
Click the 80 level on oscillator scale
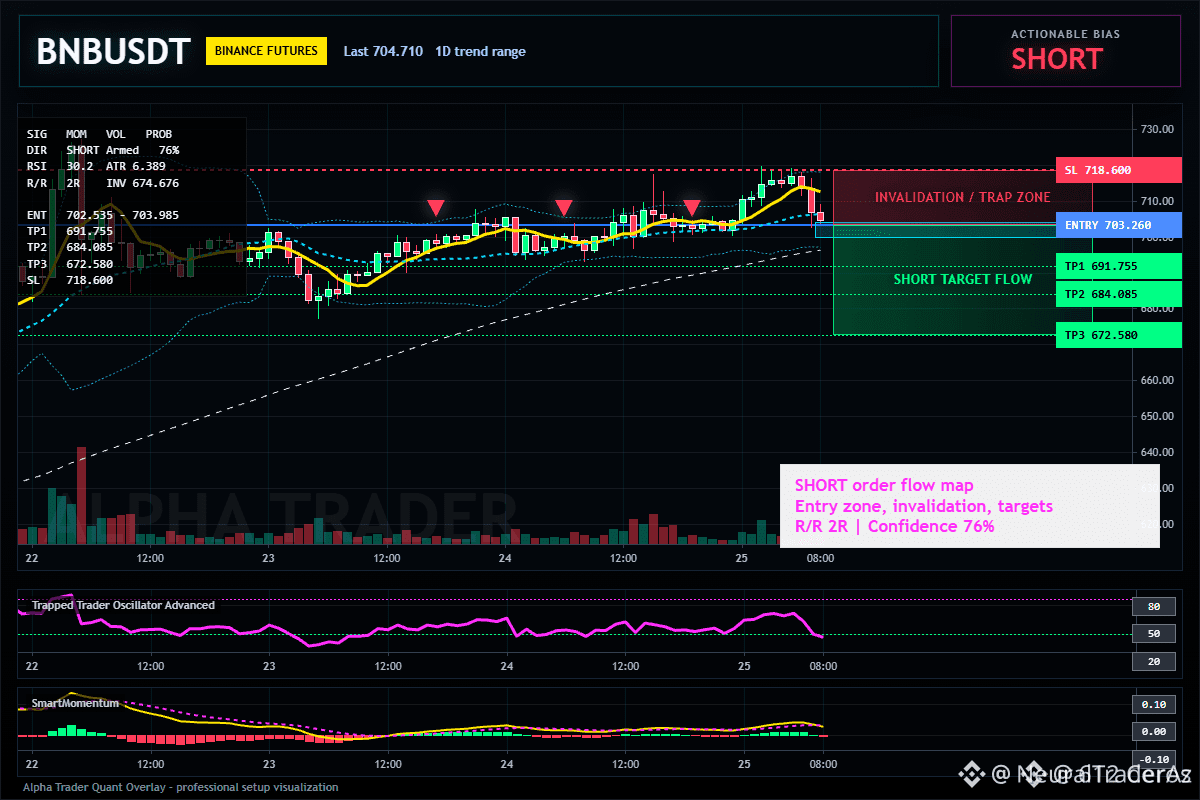point(1153,607)
